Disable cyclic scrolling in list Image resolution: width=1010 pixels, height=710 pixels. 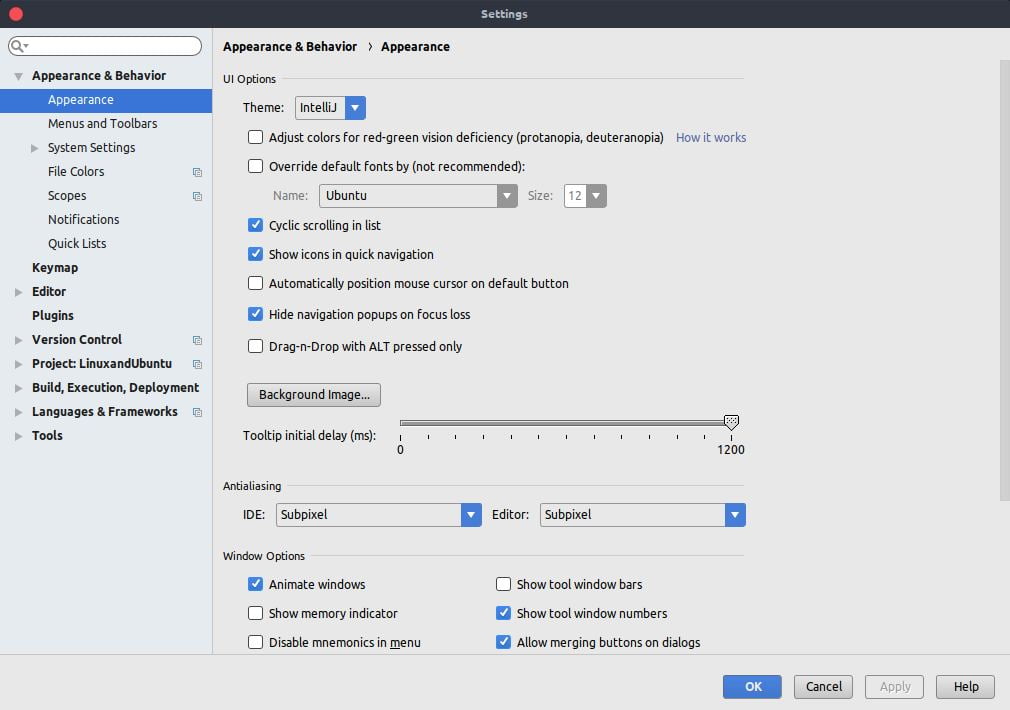click(x=256, y=225)
